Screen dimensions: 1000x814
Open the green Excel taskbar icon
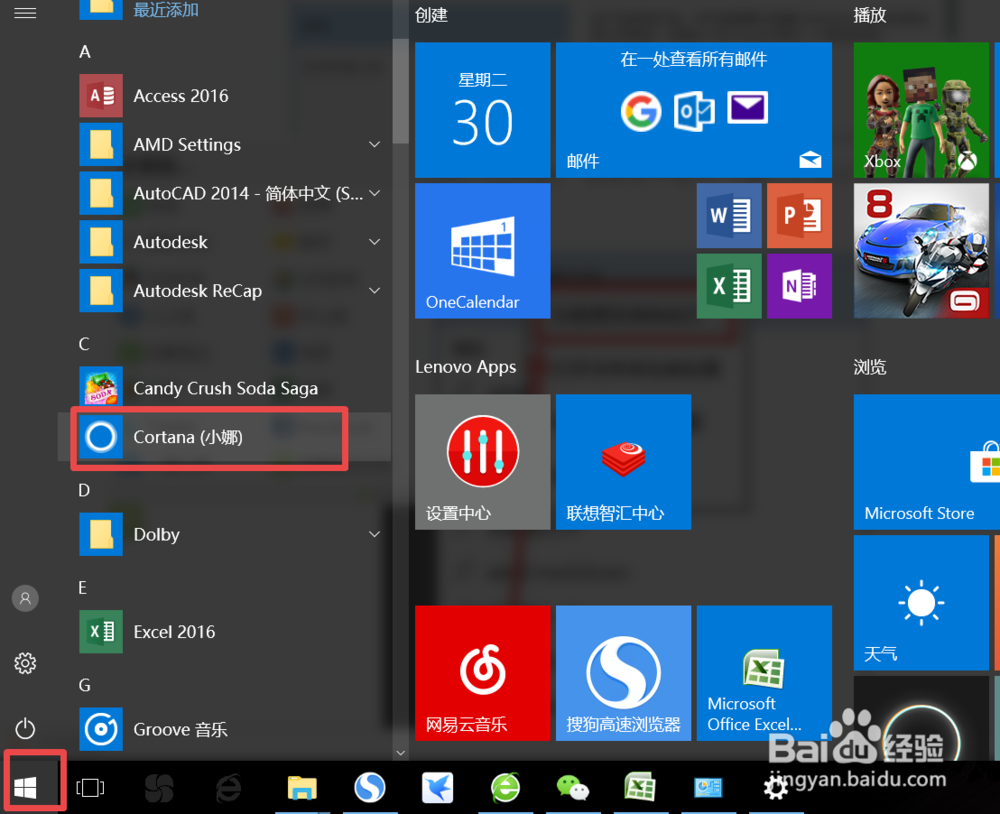(x=640, y=787)
